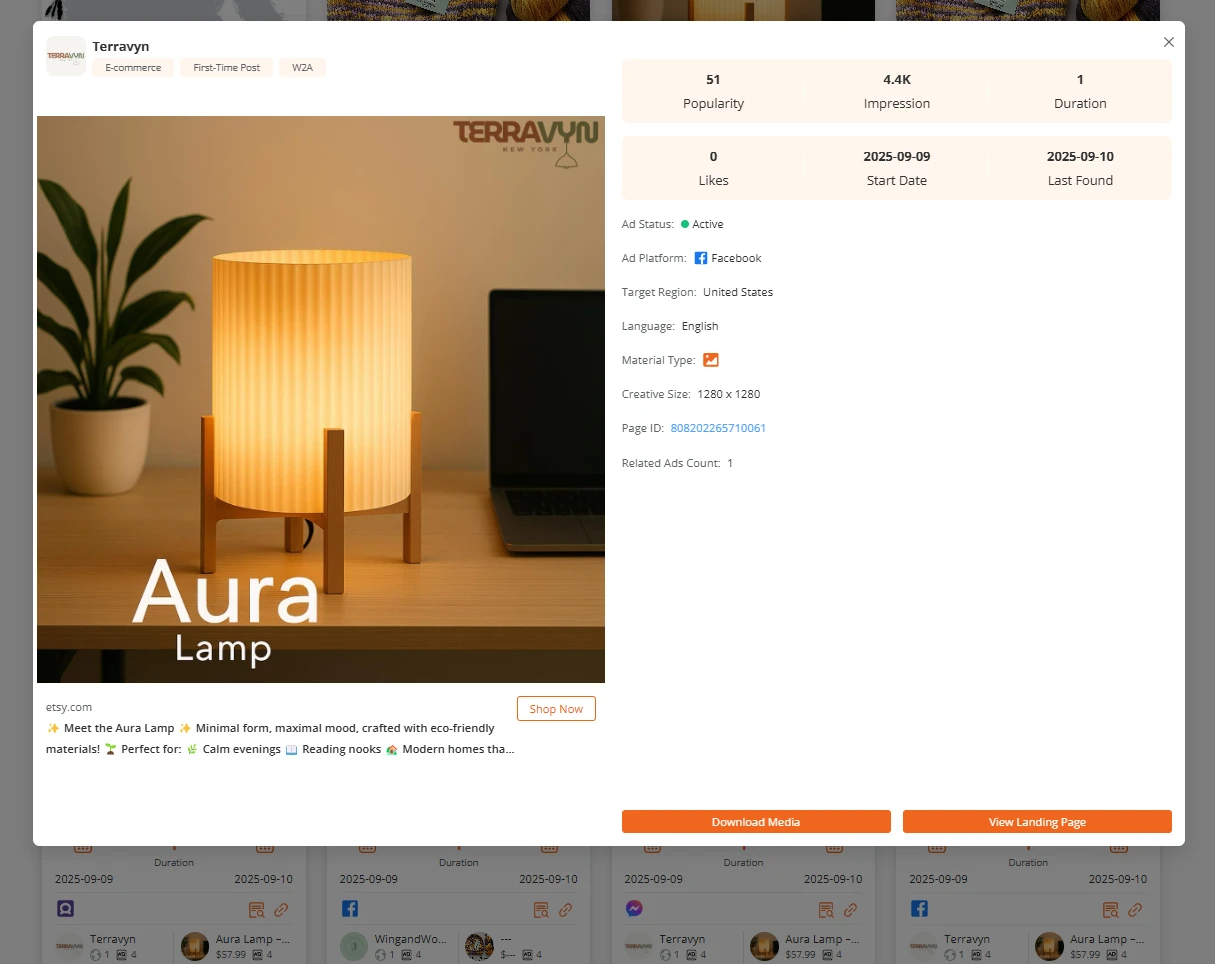Click the etsy.com domain text
1215x964 pixels.
[x=69, y=707]
